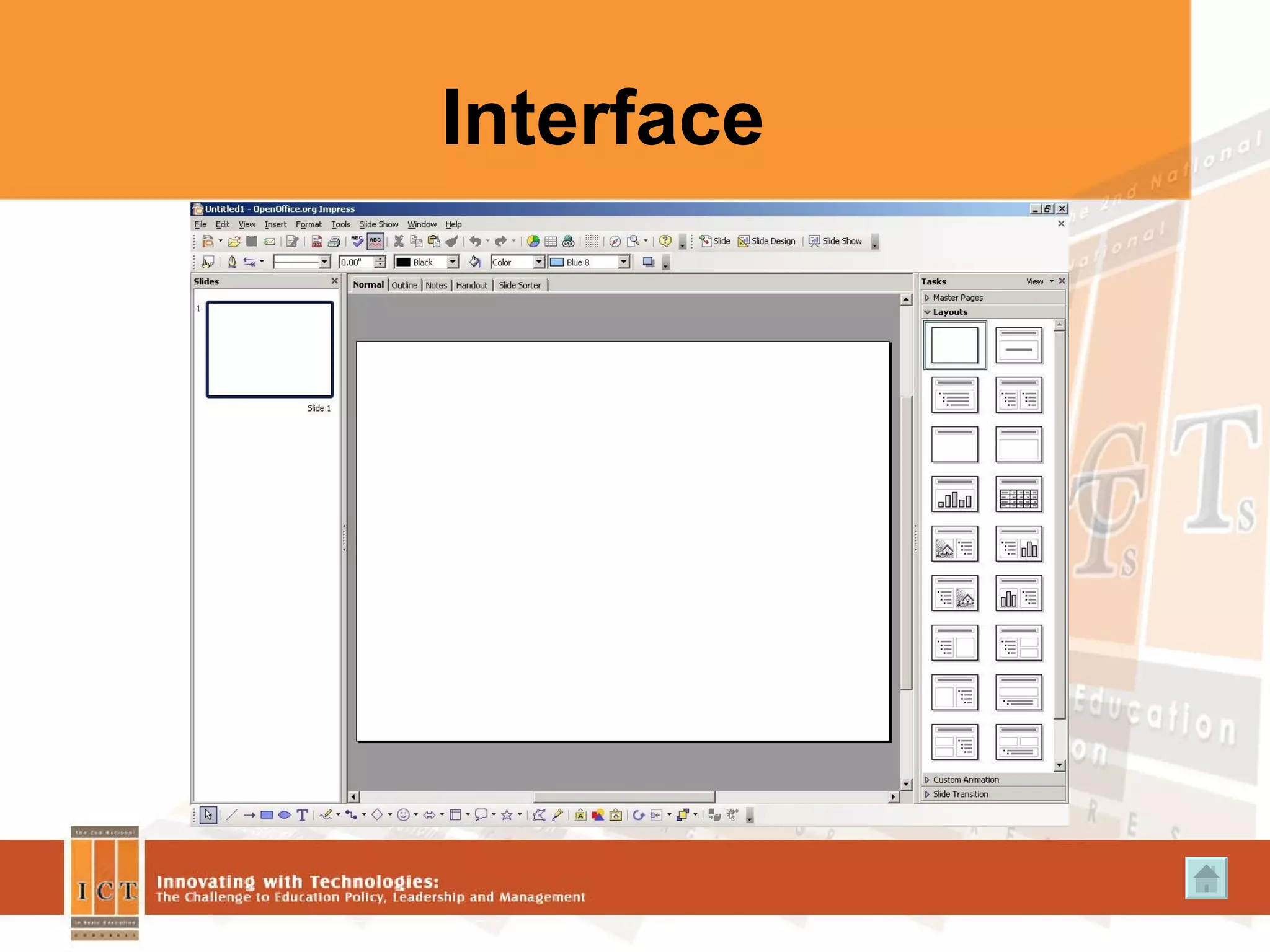Select the Slide 1 thumbnail
Image resolution: width=1270 pixels, height=952 pixels.
tap(270, 349)
